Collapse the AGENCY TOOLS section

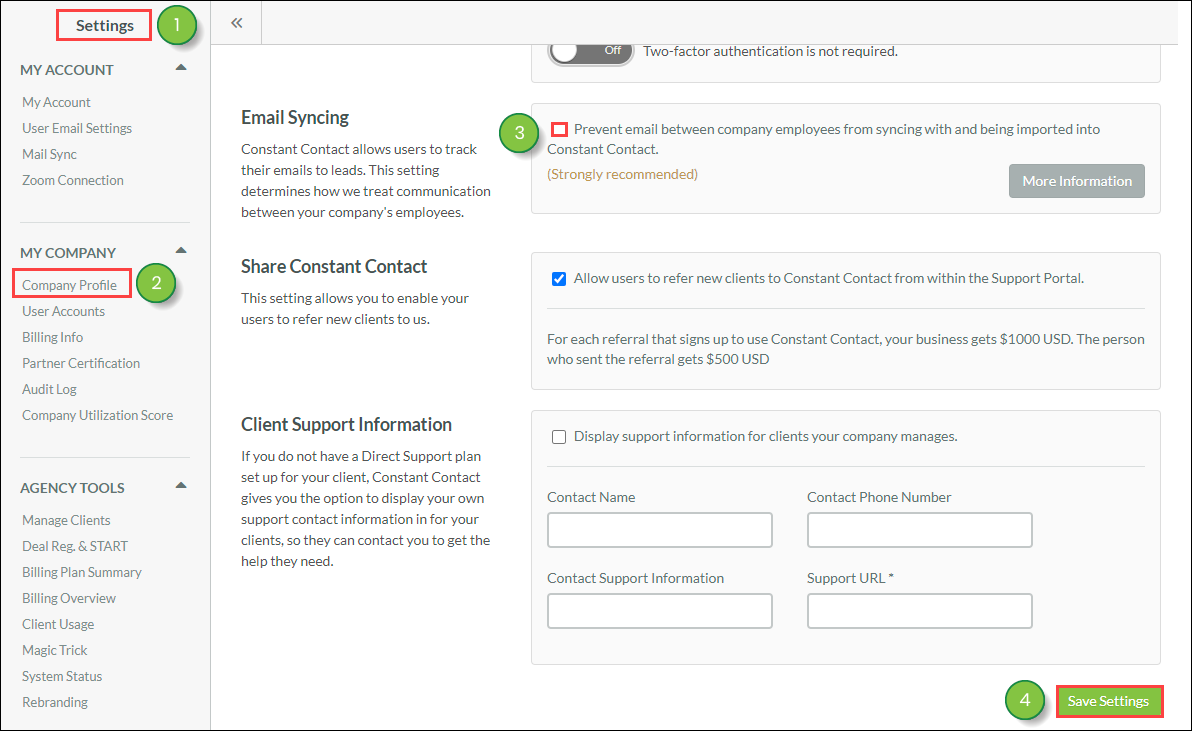181,486
